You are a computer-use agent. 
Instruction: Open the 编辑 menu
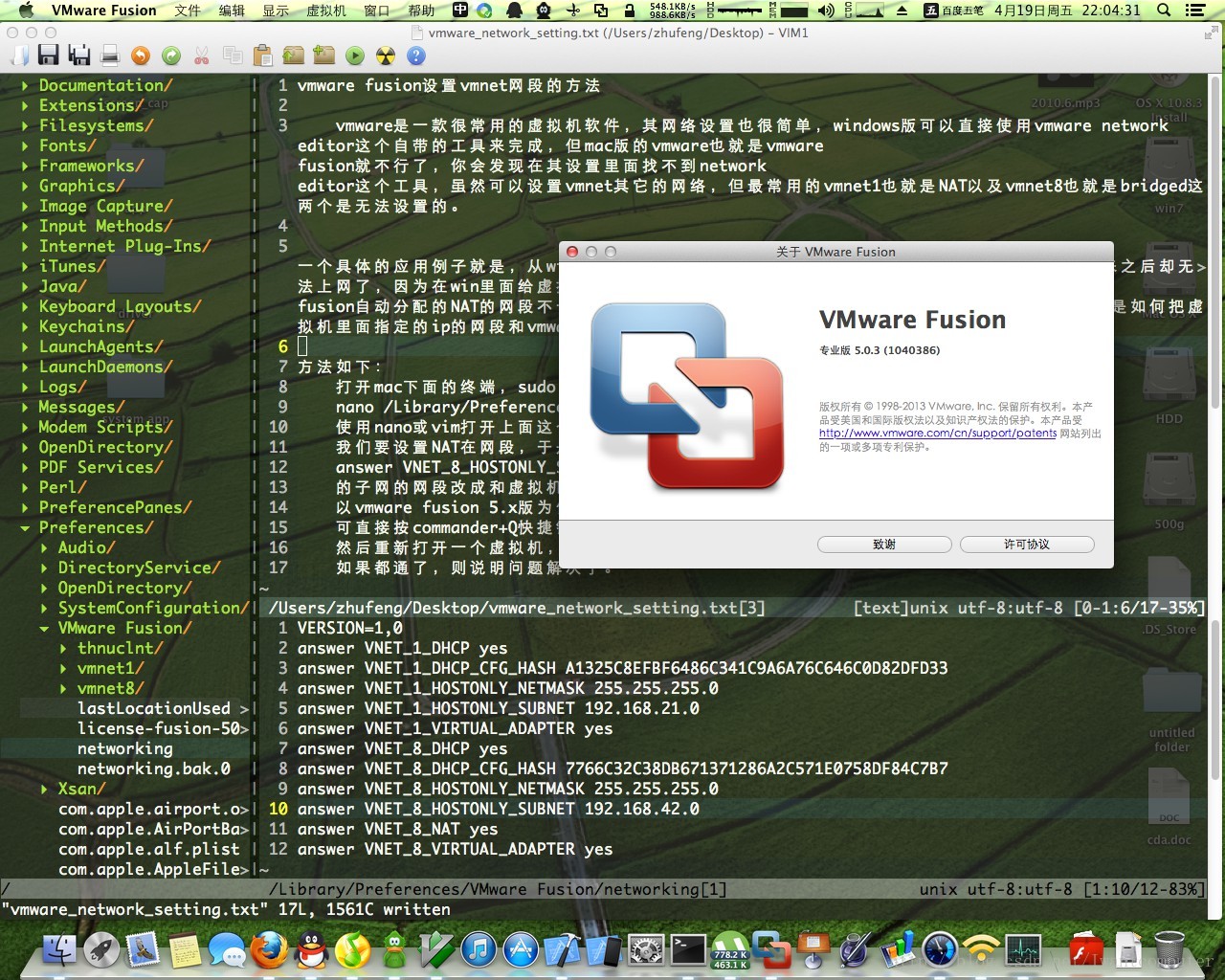point(232,11)
